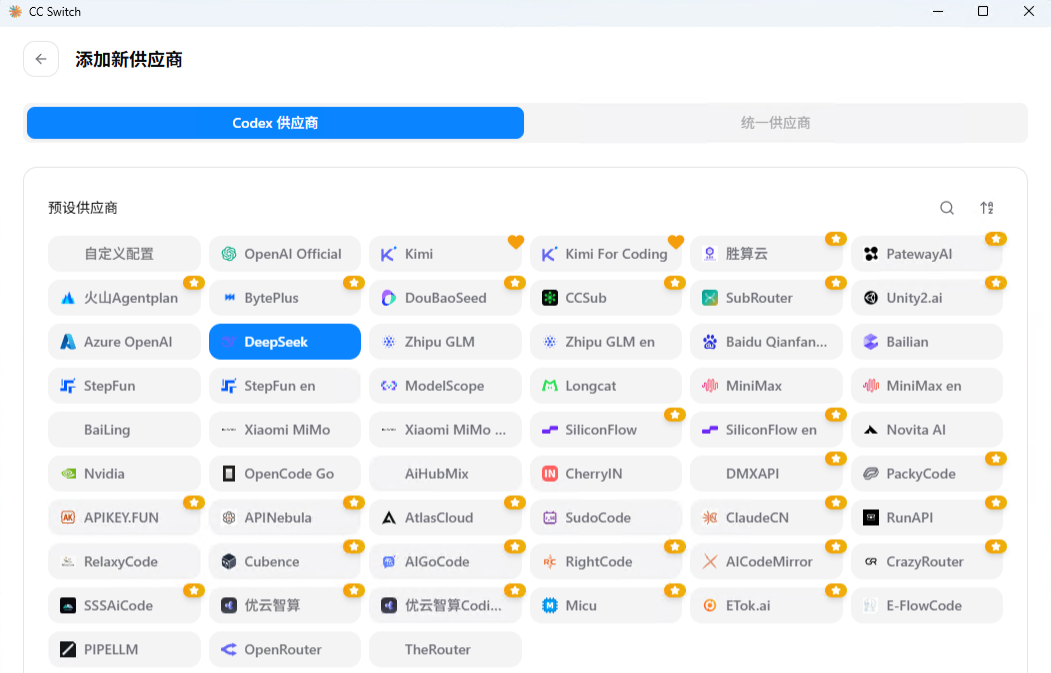Click the CherryIN logo icon

550,474
